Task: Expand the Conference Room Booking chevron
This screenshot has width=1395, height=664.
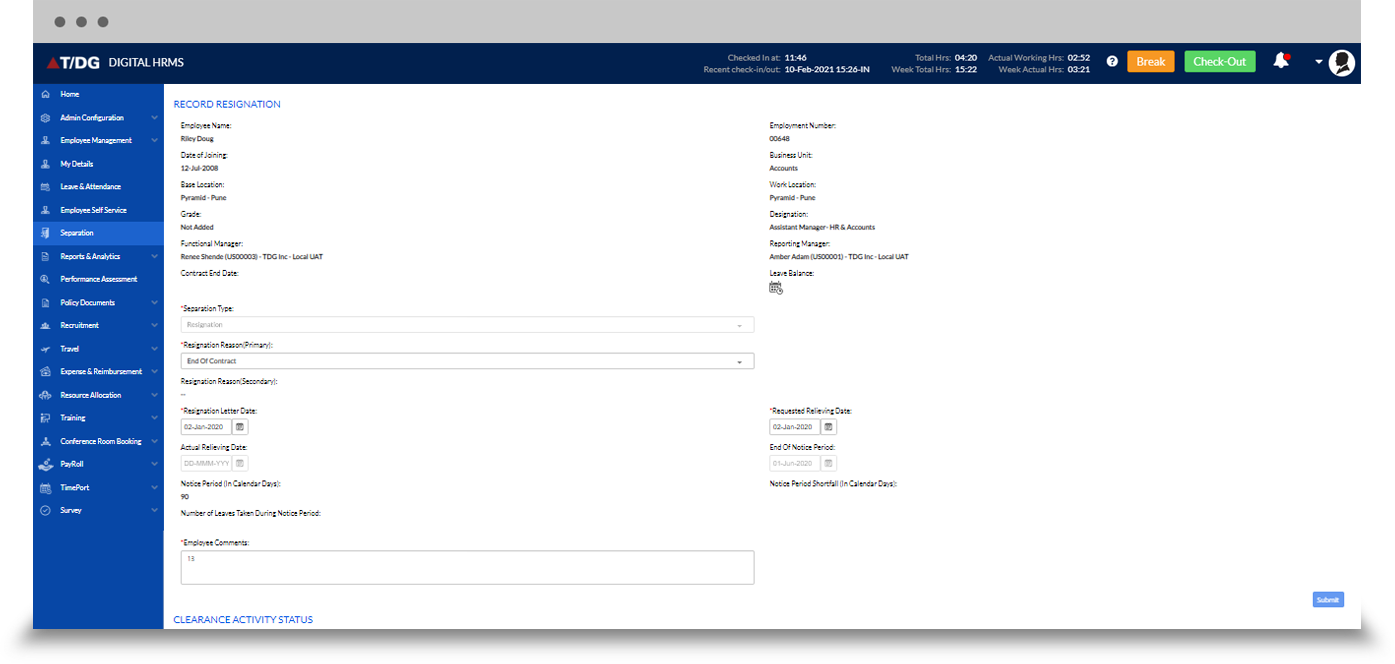Action: click(x=154, y=441)
